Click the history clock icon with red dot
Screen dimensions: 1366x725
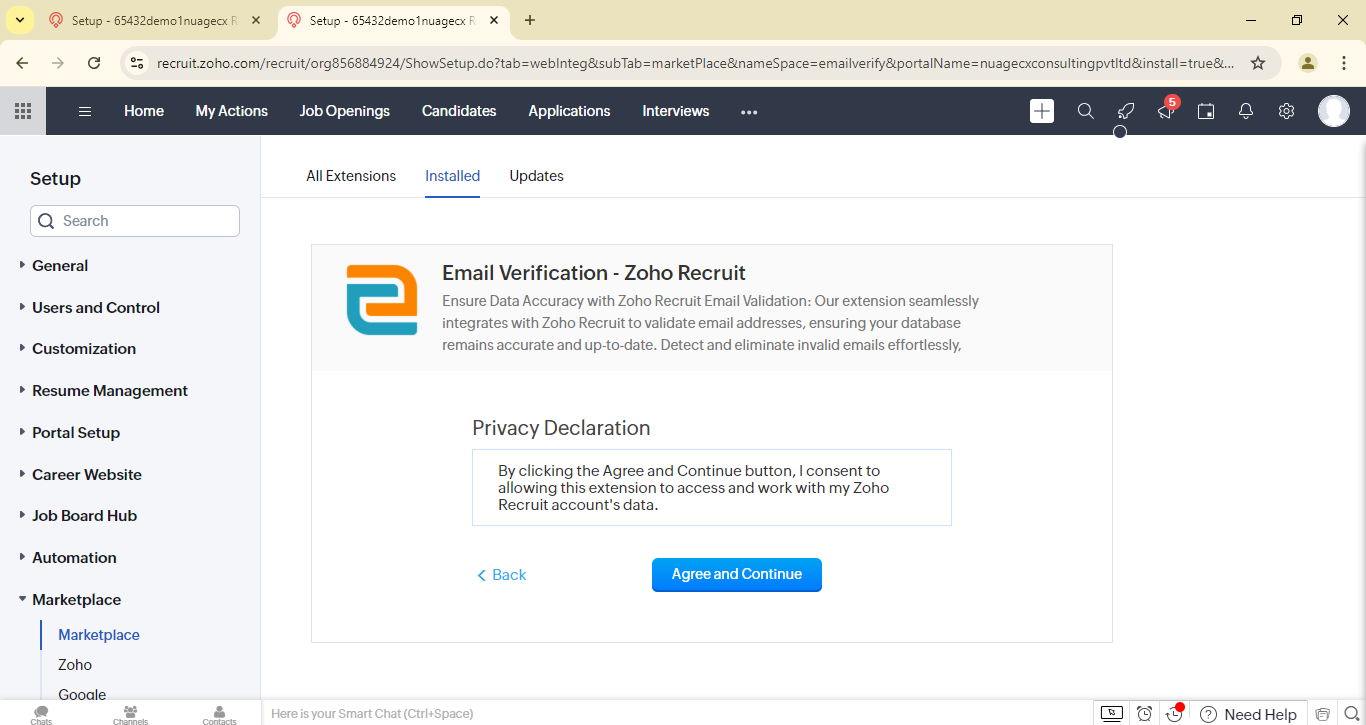[x=1175, y=713]
